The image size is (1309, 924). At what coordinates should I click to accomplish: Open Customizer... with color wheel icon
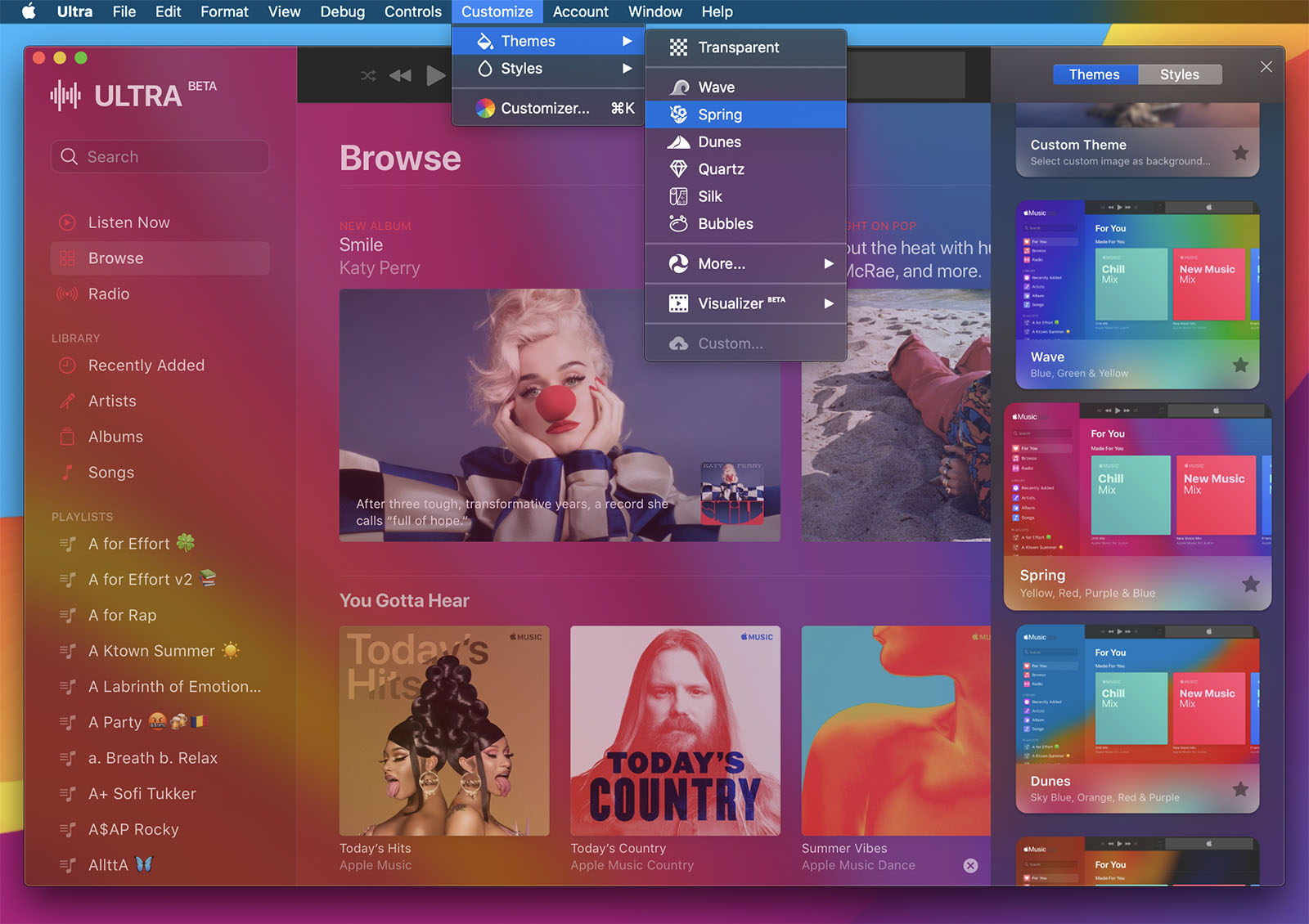pyautogui.click(x=548, y=108)
